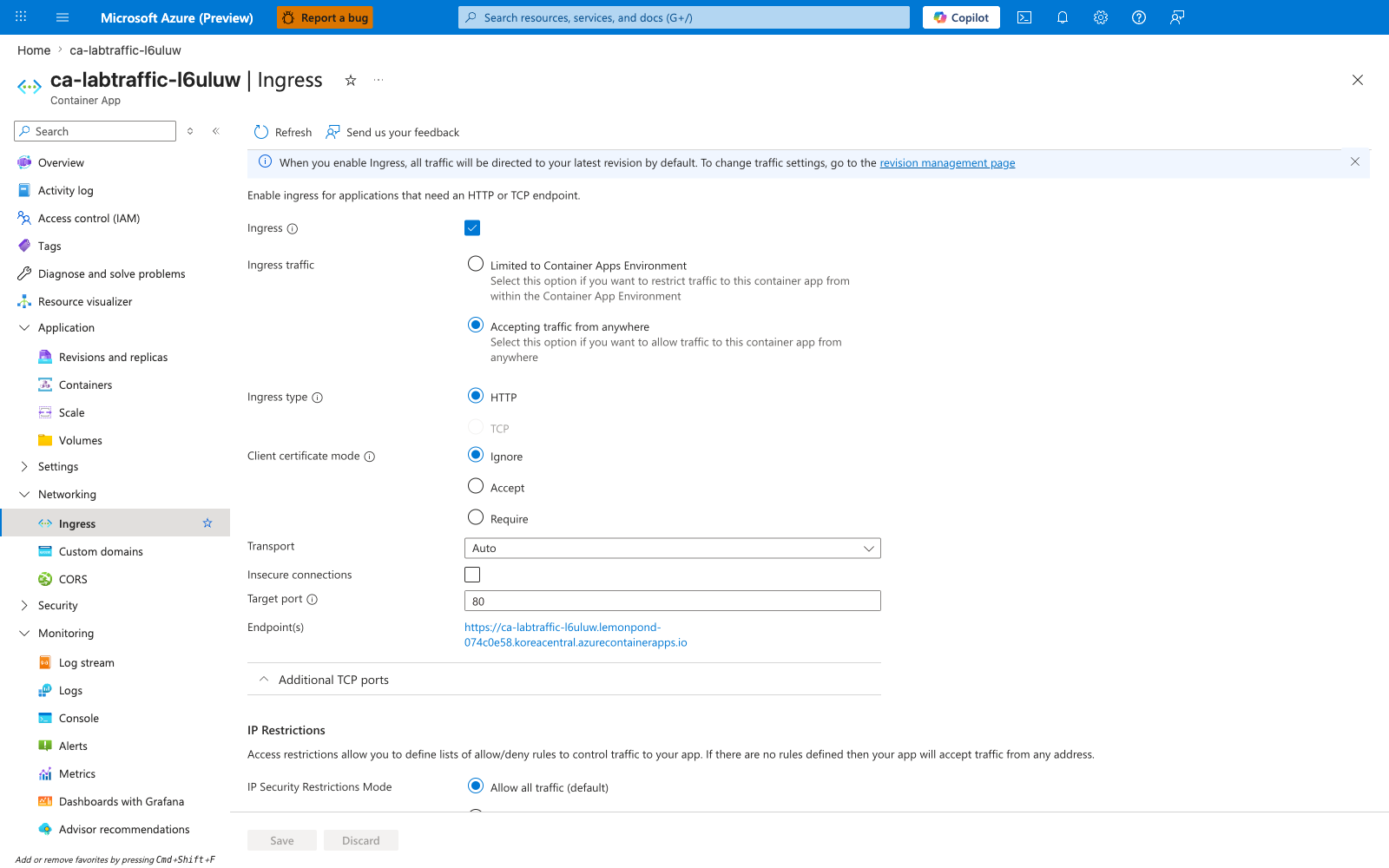Image resolution: width=1389 pixels, height=868 pixels.
Task: Enable the Insecure connections checkbox
Action: [472, 575]
